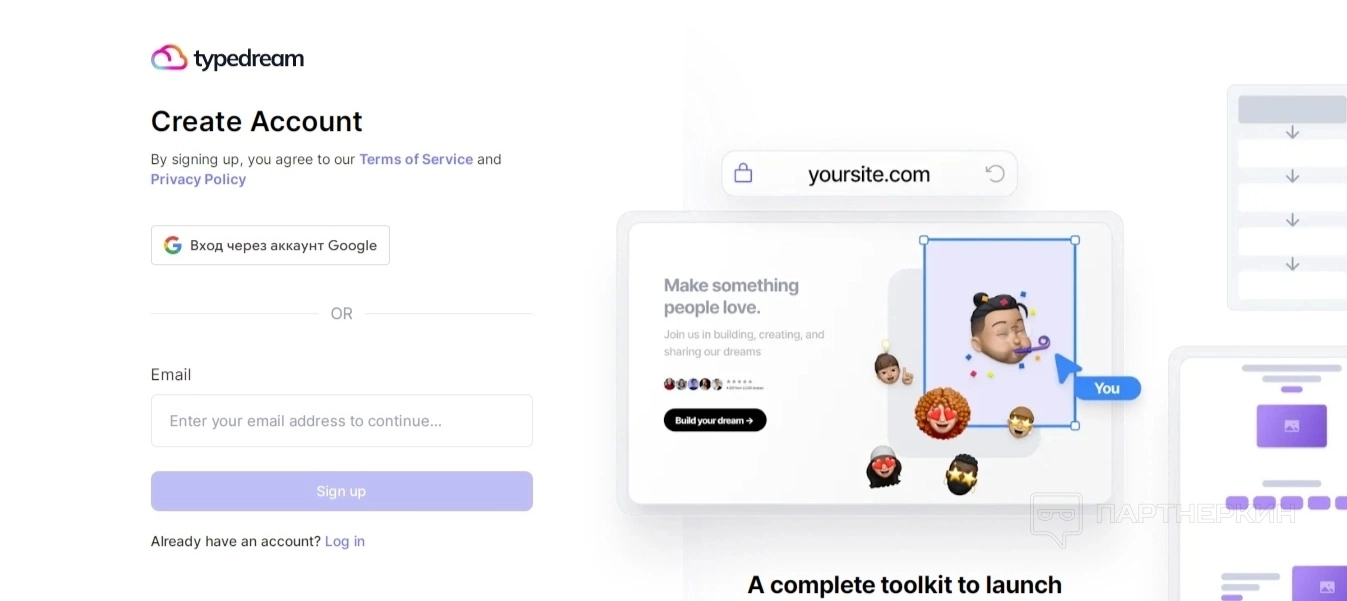Click the reload icon beside yoursite.com
Image resolution: width=1347 pixels, height=601 pixels.
pos(994,173)
